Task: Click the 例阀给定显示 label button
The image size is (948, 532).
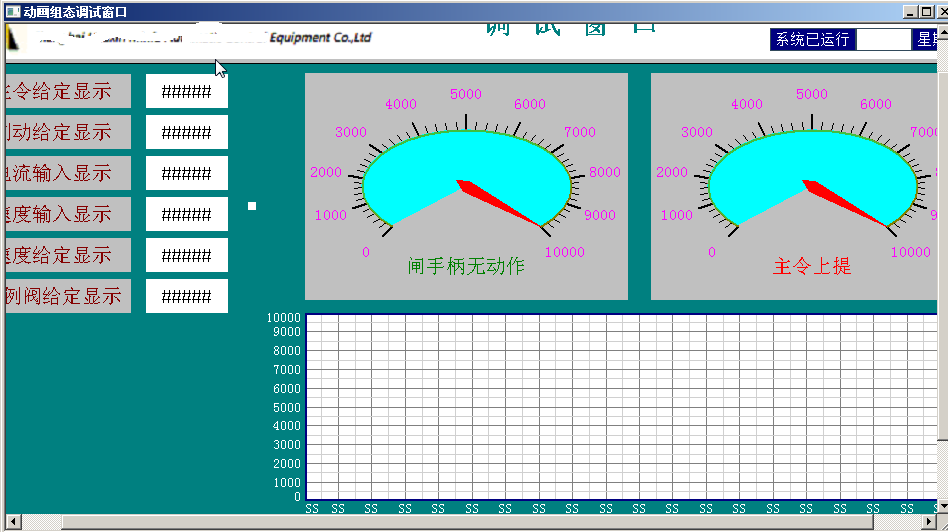Action: (x=66, y=296)
